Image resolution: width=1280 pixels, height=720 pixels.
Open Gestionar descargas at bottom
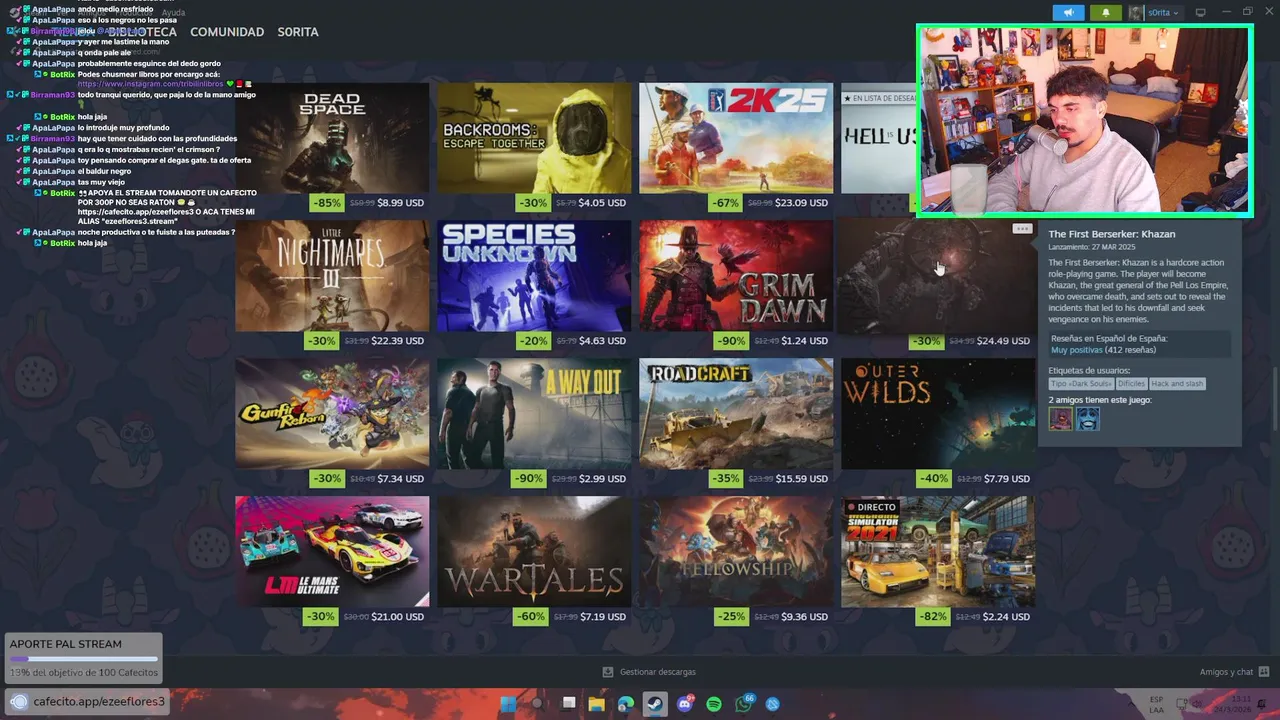point(657,672)
